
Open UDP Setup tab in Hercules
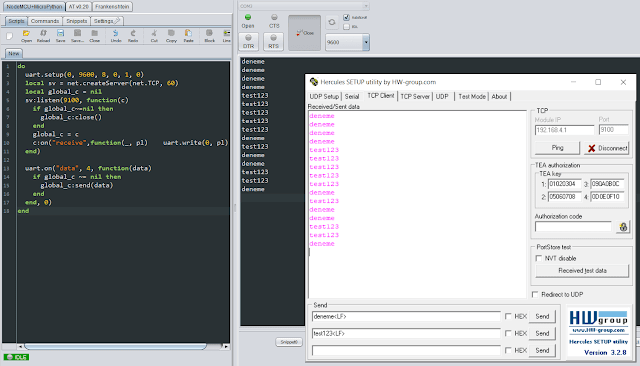[x=324, y=96]
